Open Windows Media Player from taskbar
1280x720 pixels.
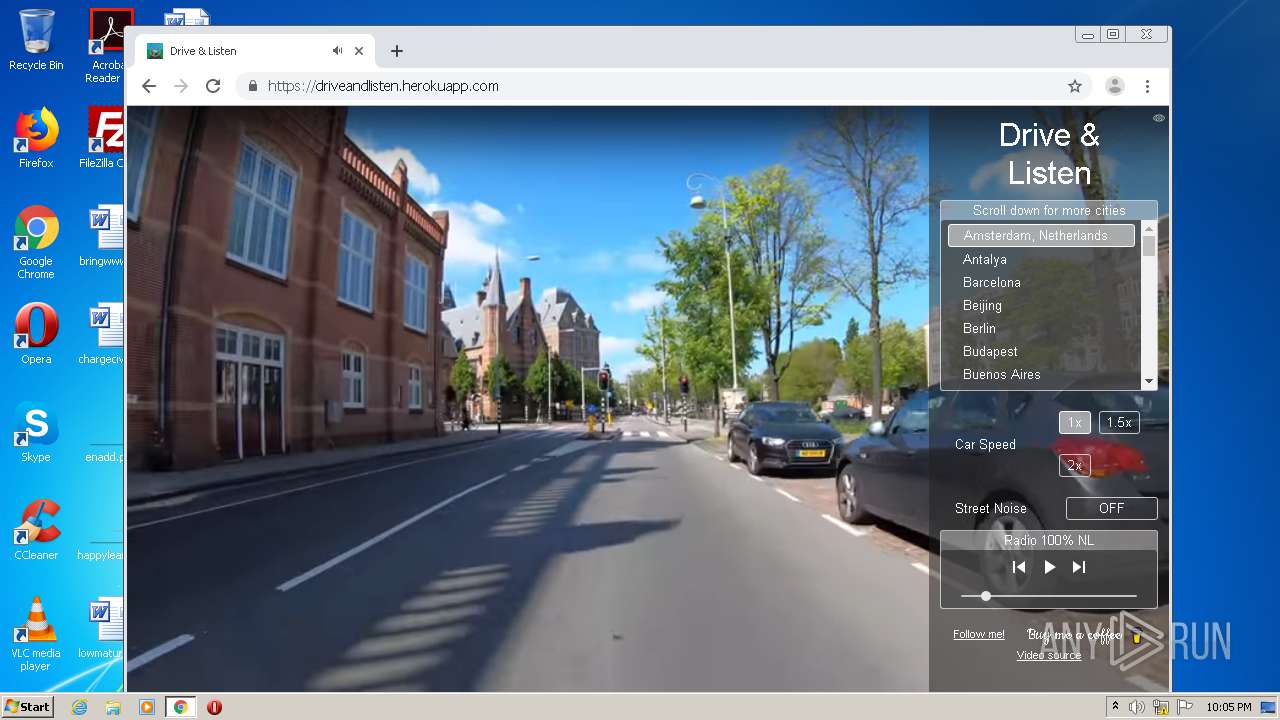[x=147, y=707]
